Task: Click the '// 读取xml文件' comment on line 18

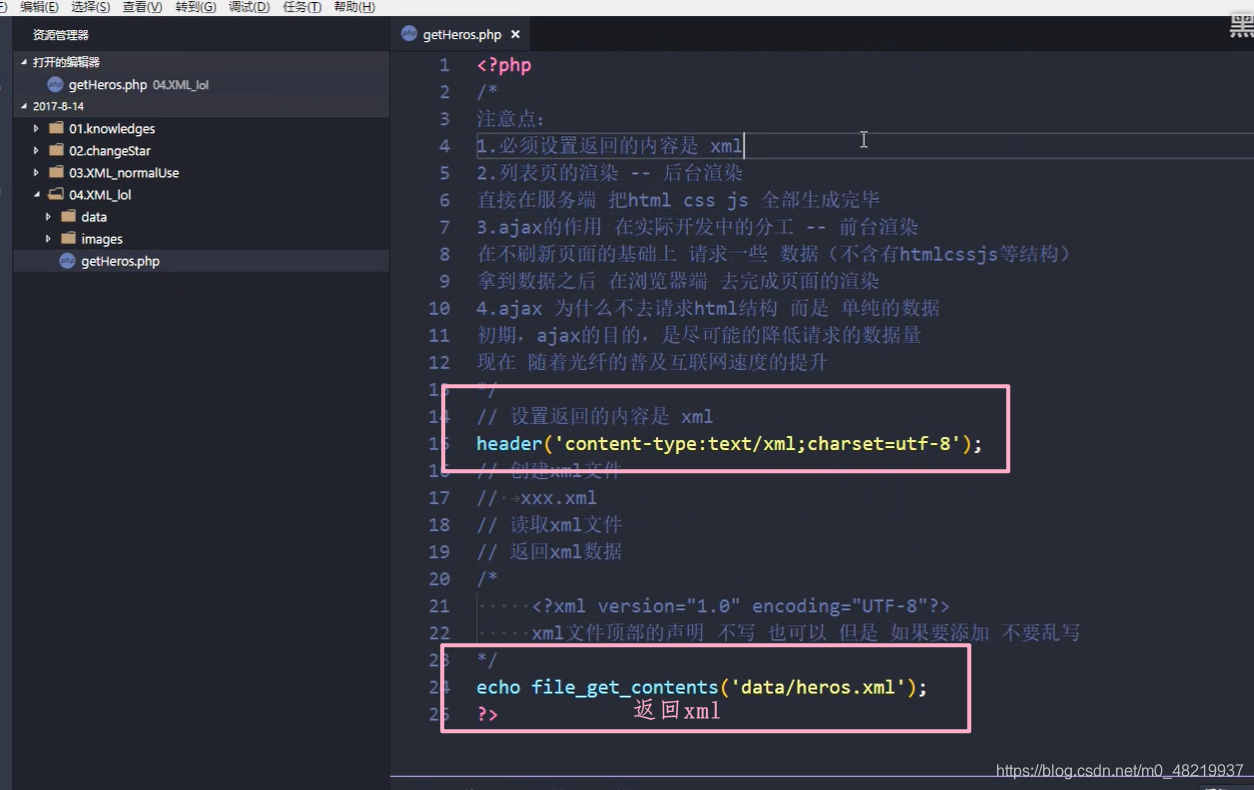Action: point(549,524)
